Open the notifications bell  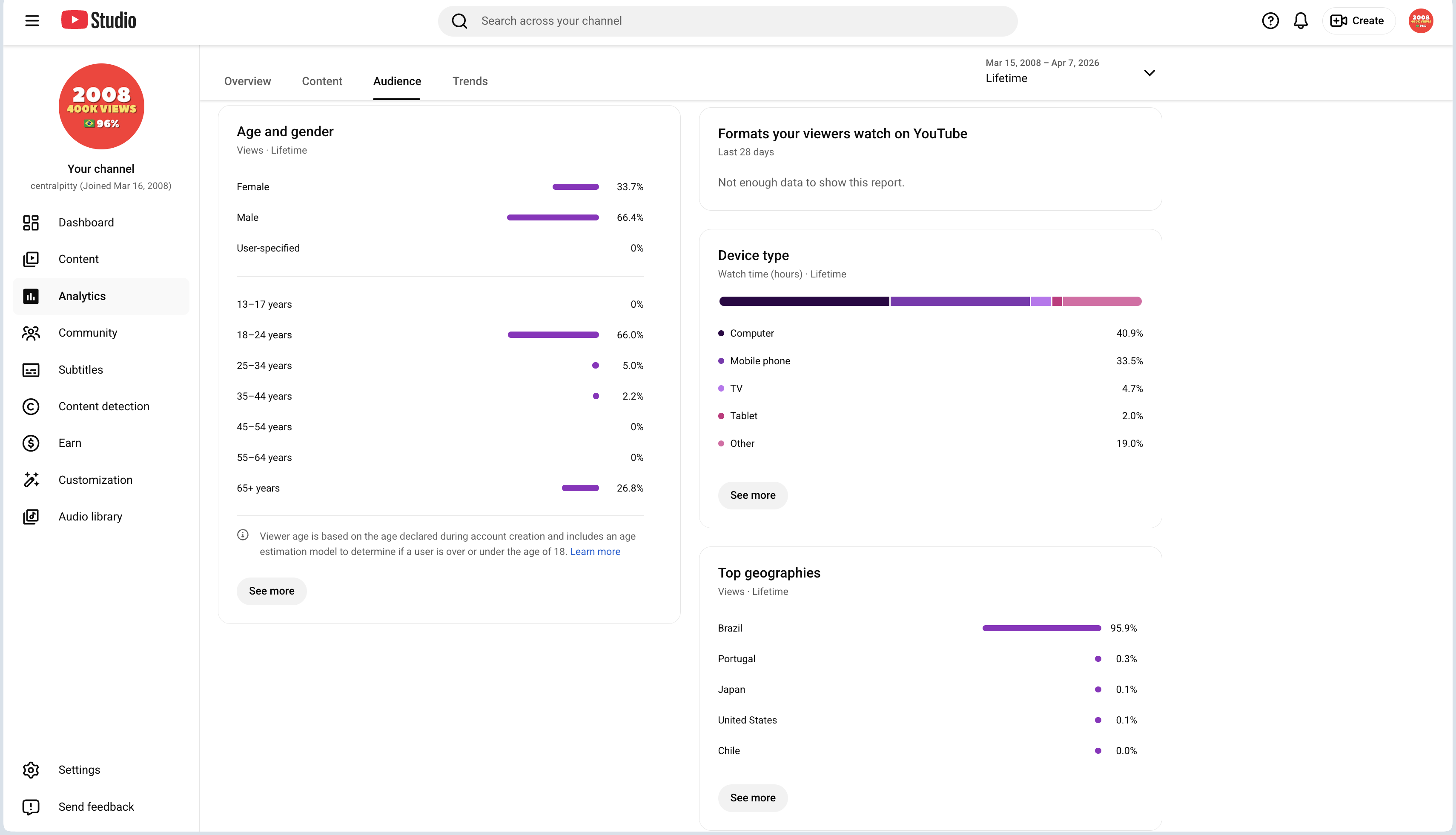point(1301,21)
